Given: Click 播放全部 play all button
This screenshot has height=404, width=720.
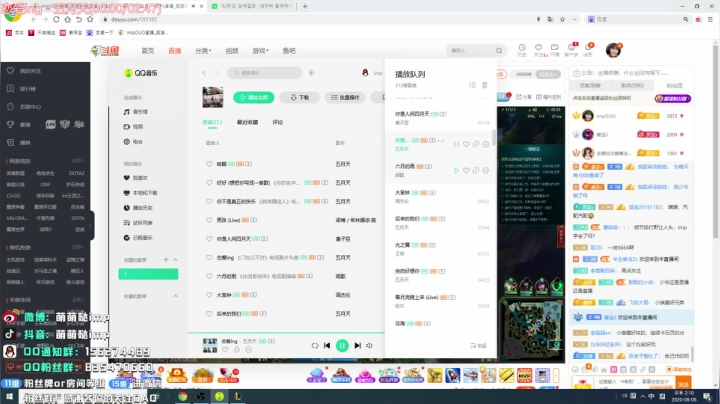Looking at the screenshot, I should (x=253, y=97).
